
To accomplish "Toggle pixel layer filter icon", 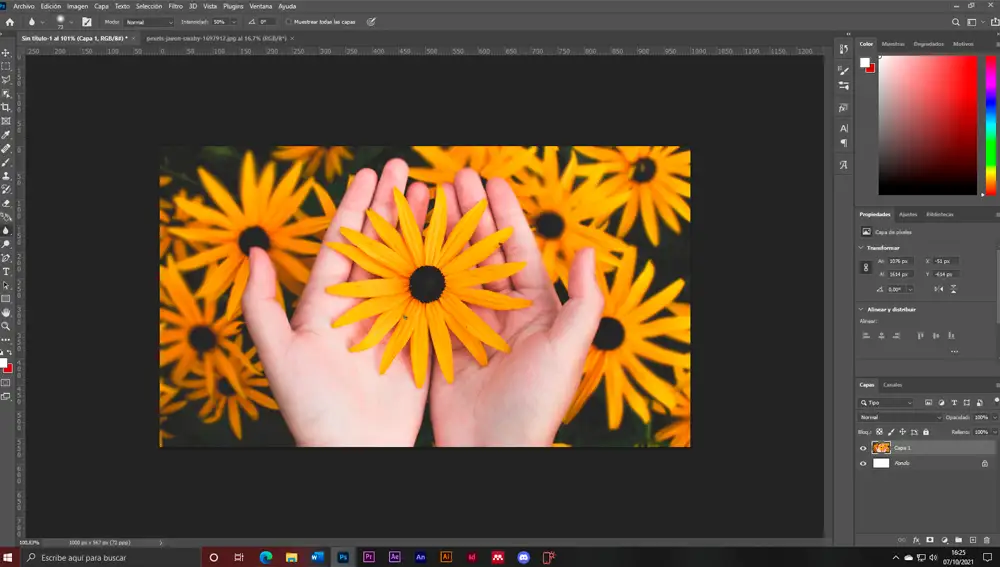I will (x=929, y=402).
